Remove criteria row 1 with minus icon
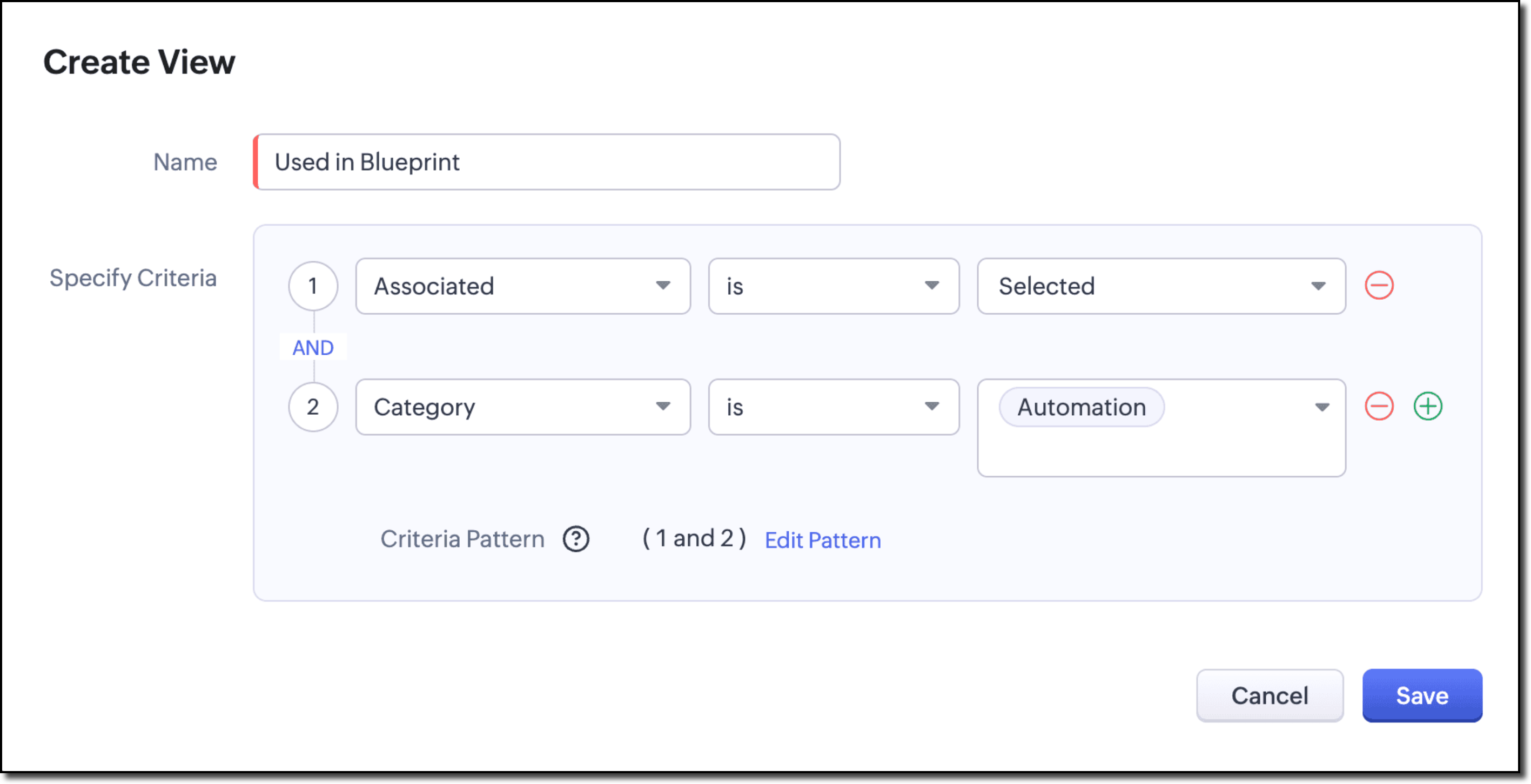 [x=1379, y=286]
